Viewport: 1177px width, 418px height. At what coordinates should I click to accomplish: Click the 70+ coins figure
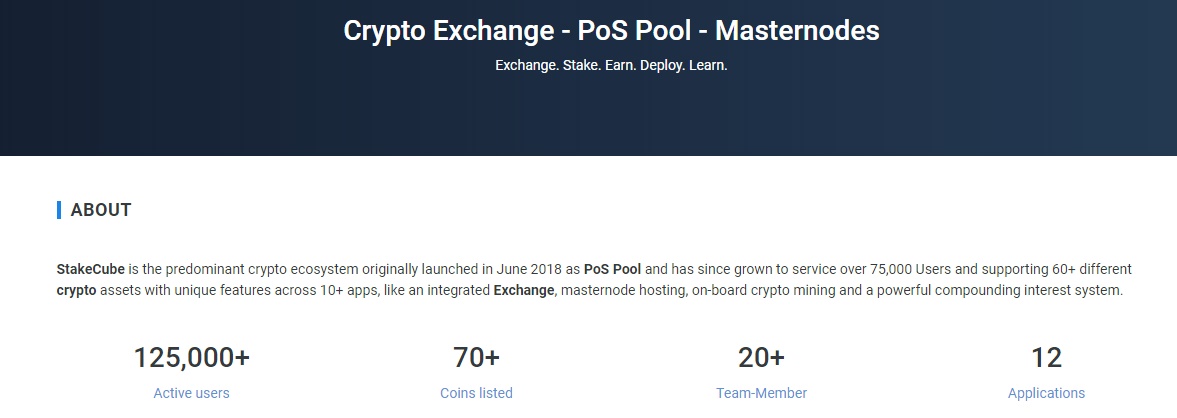(x=476, y=357)
